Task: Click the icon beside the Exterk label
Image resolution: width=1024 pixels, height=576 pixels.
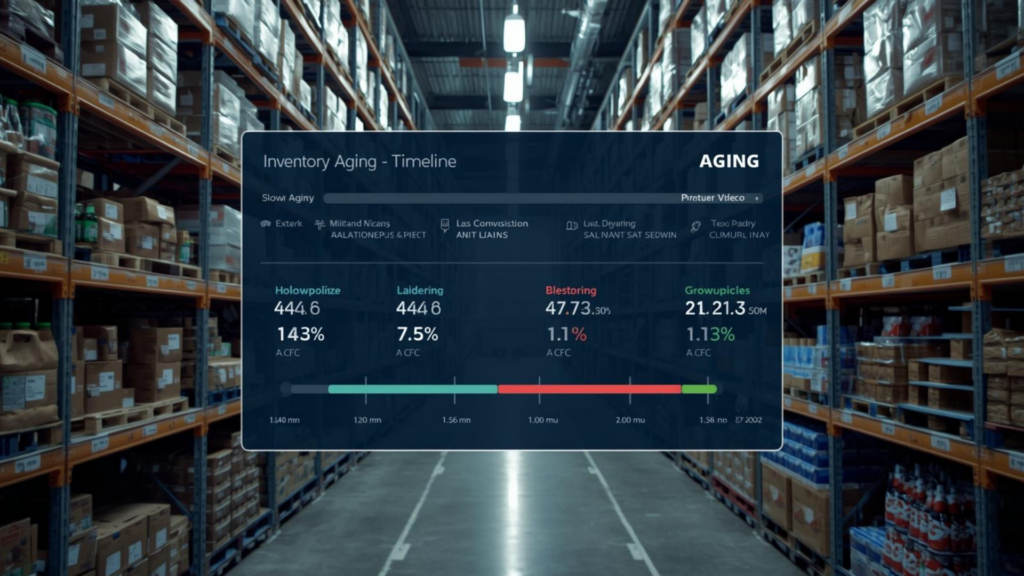Action: tap(266, 223)
